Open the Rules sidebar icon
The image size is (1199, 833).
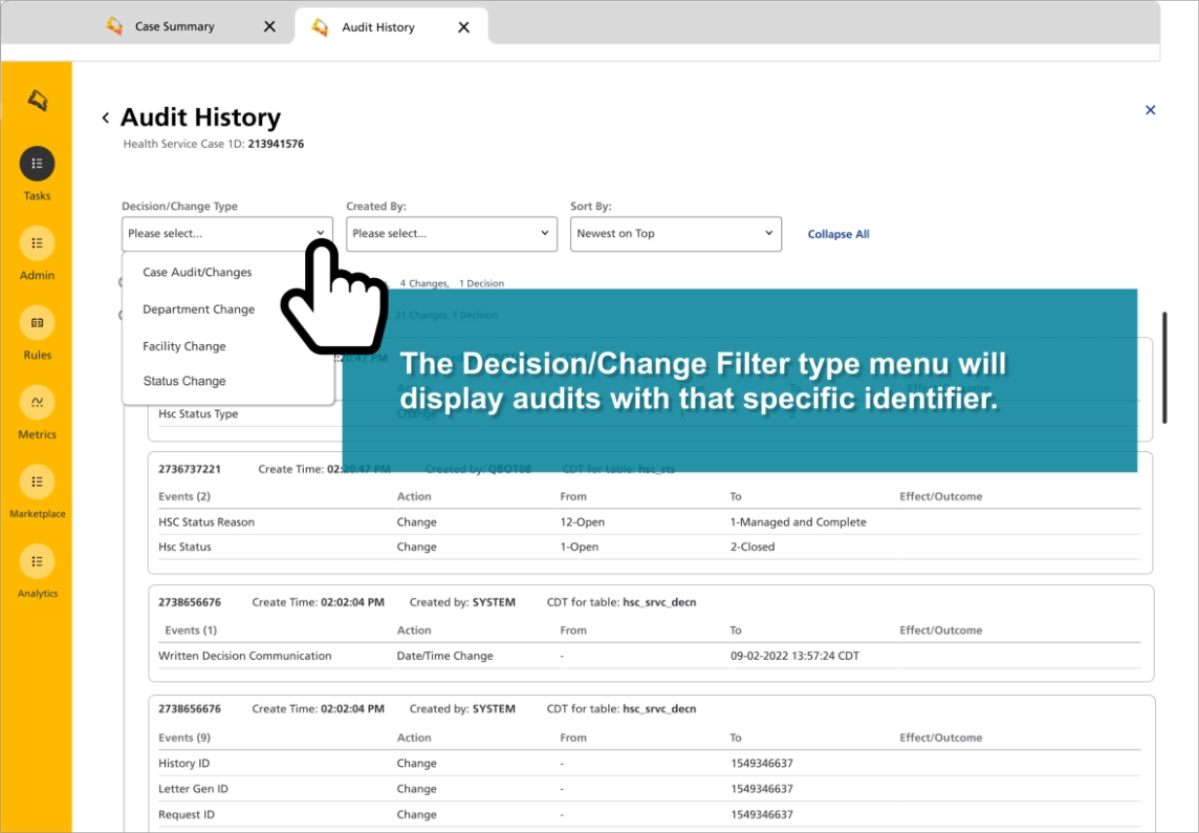point(37,323)
